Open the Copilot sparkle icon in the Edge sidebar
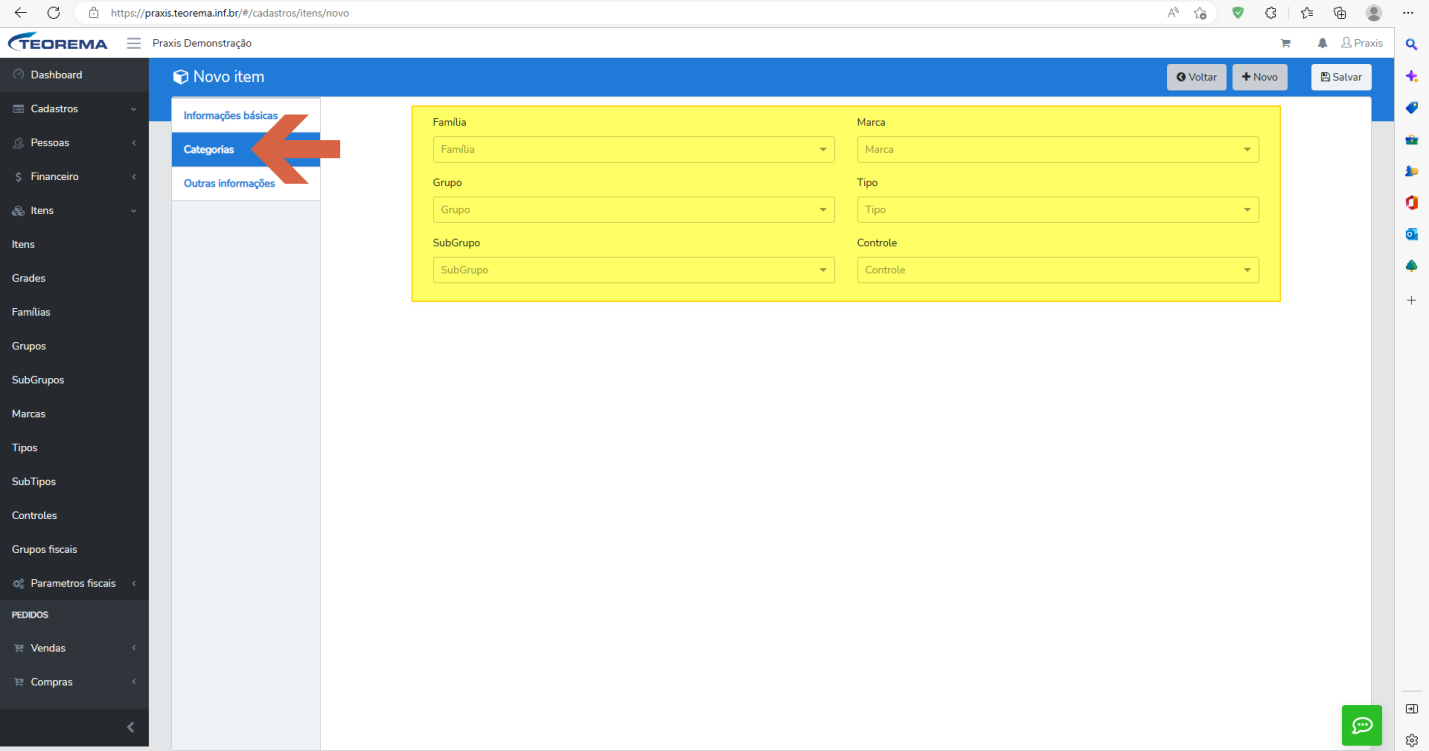Screen dimensions: 1429x751 (x=1412, y=76)
